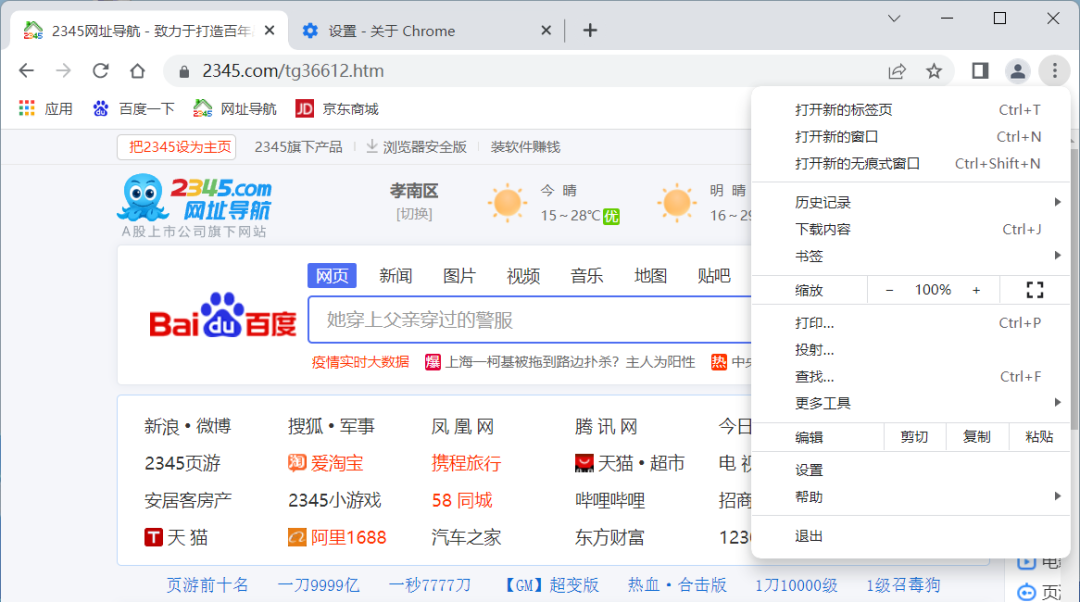This screenshot has width=1080, height=602.
Task: Open 携程旅行 site link
Action: click(x=466, y=463)
